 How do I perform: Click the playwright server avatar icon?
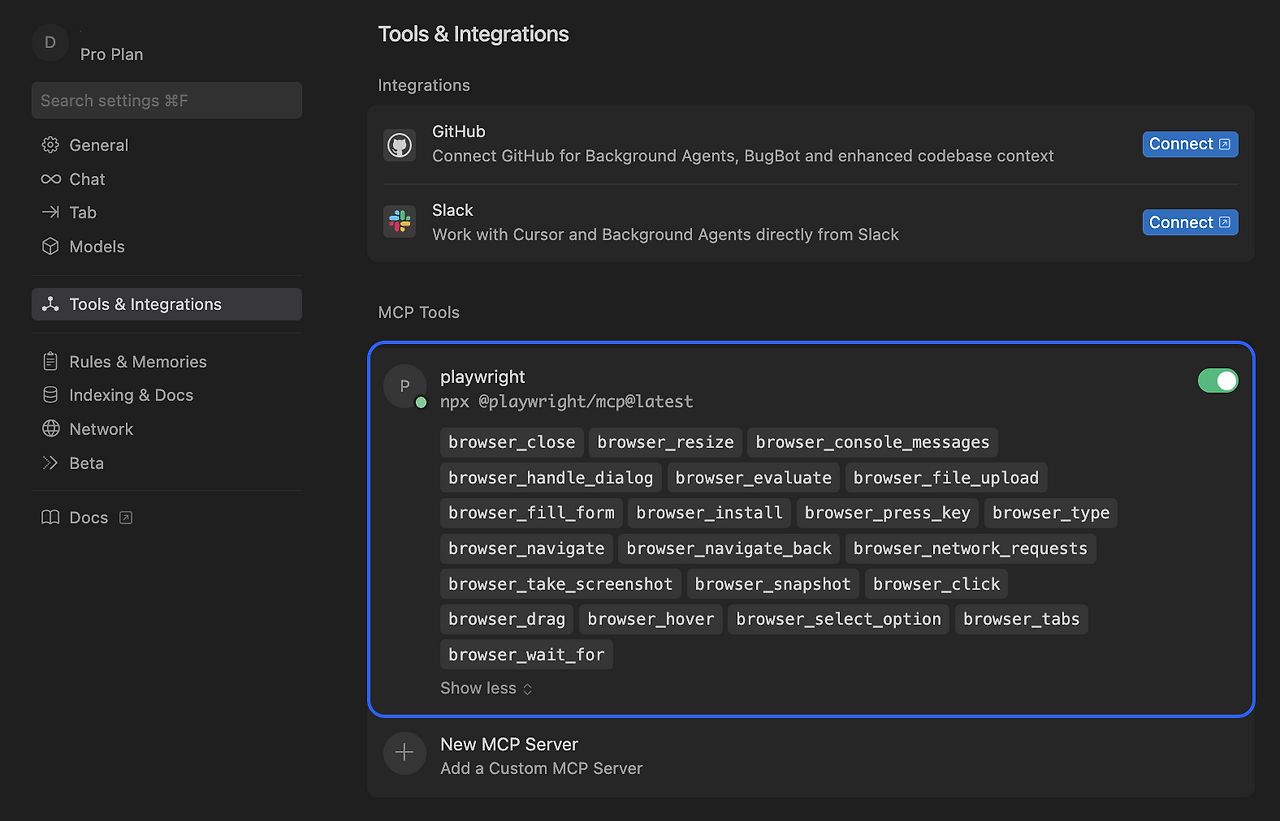[404, 386]
